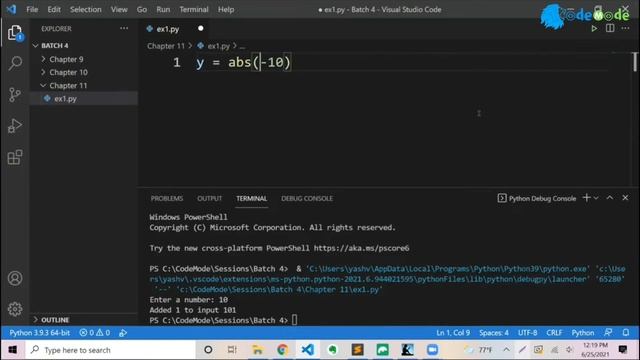640x360 pixels.
Task: Open the View menu
Action: [x=119, y=9]
